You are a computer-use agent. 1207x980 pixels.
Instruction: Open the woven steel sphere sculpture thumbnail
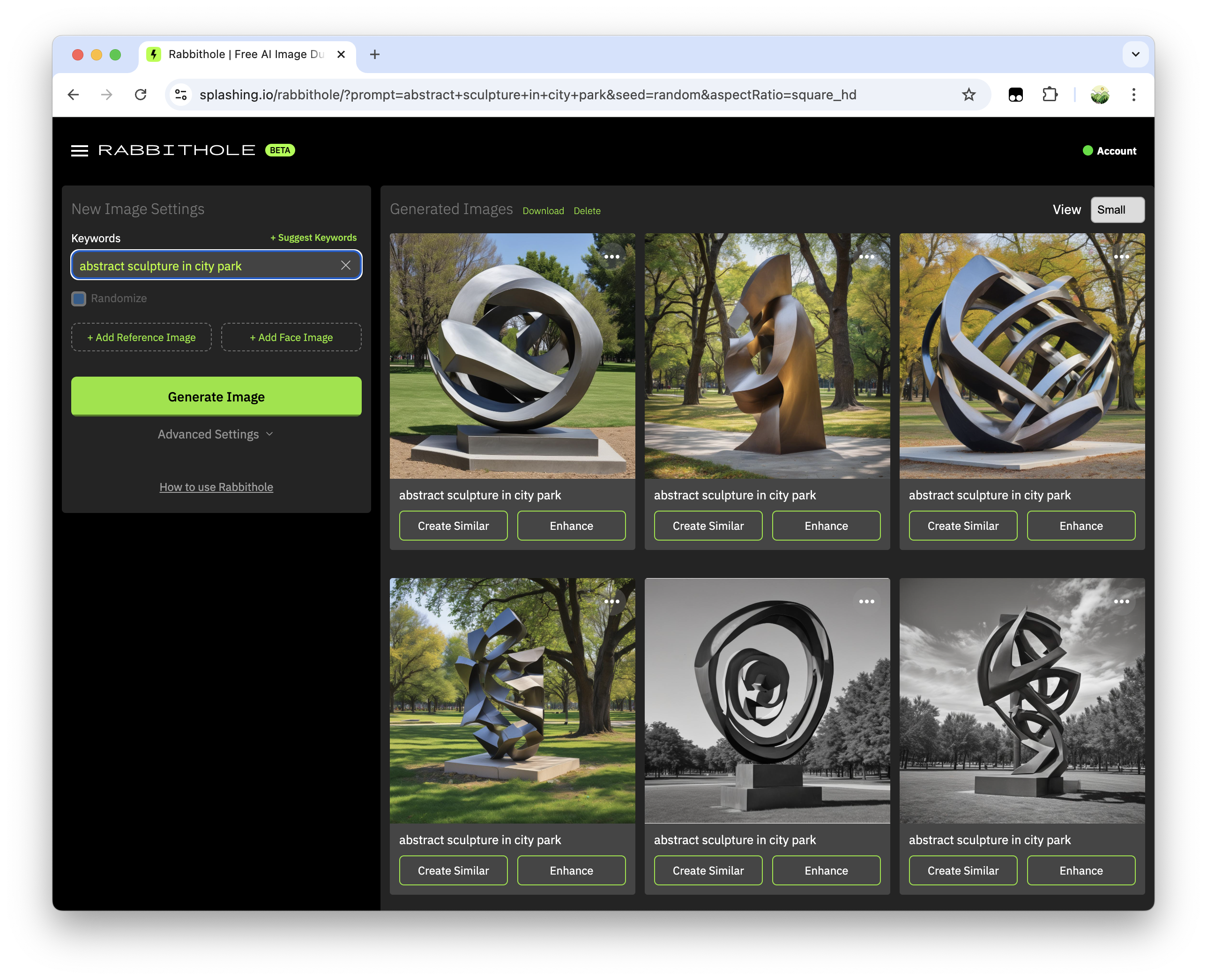(1022, 356)
